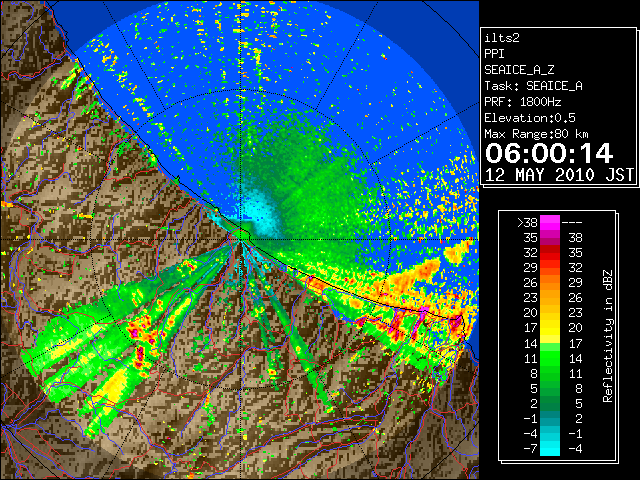Viewport: 640px width, 480px height.
Task: Pick the yellow band in reflectivity legend
Action: tap(550, 329)
